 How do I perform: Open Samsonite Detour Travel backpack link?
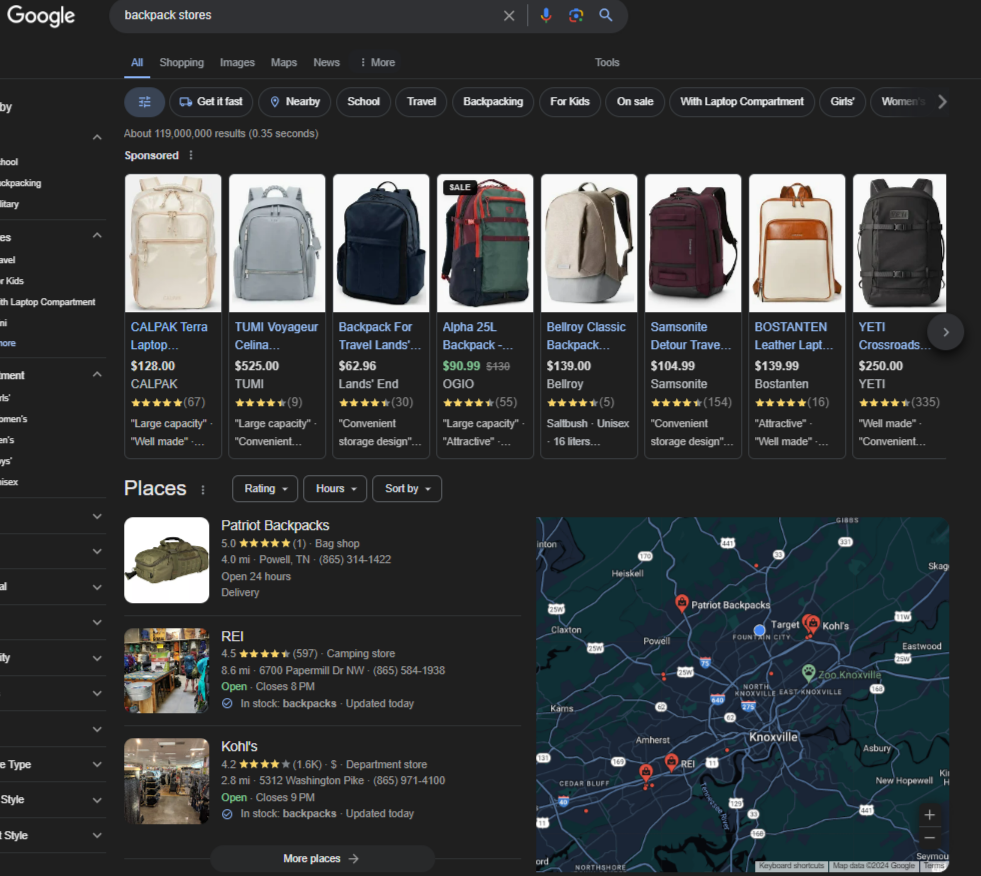point(690,336)
